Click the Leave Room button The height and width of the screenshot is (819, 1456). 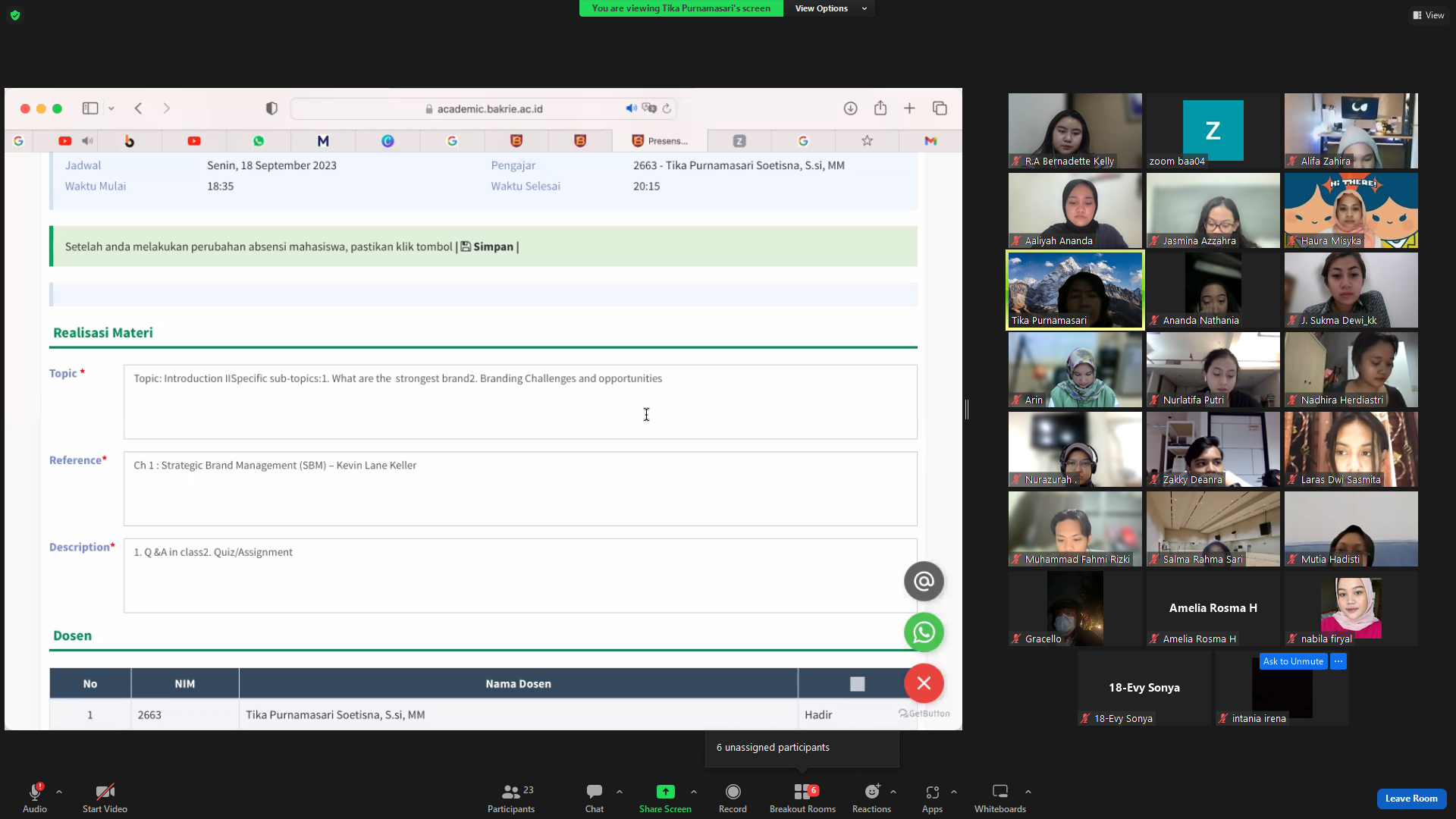pyautogui.click(x=1411, y=799)
